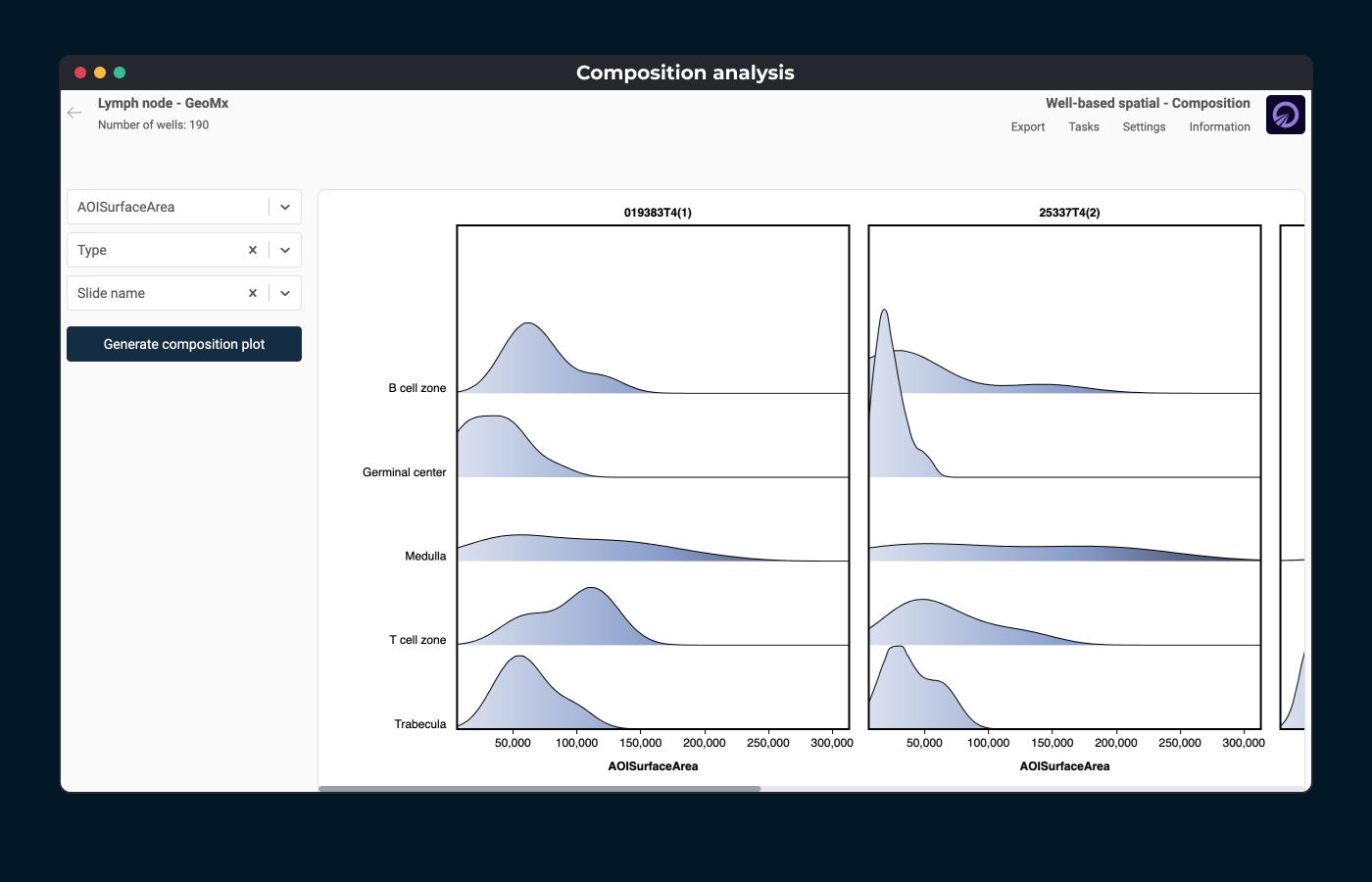Screen dimensions: 1372x882
Task: Click Generate composition plot button
Action: coord(184,344)
